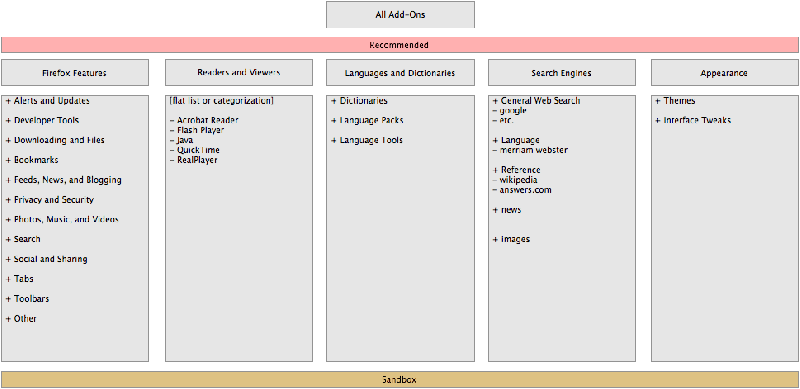Viewport: 800px width, 389px height.
Task: Select RealPlayer
Action: pyautogui.click(x=193, y=160)
